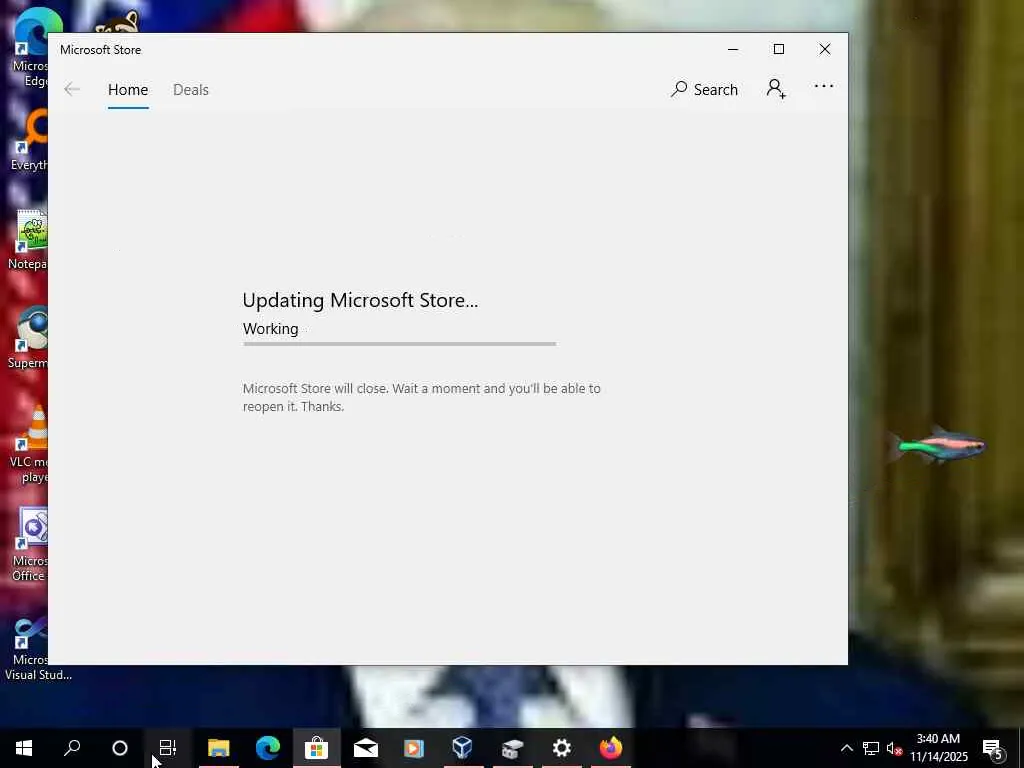
Task: Open VirtualBox cube icon on taskbar
Action: (x=462, y=748)
